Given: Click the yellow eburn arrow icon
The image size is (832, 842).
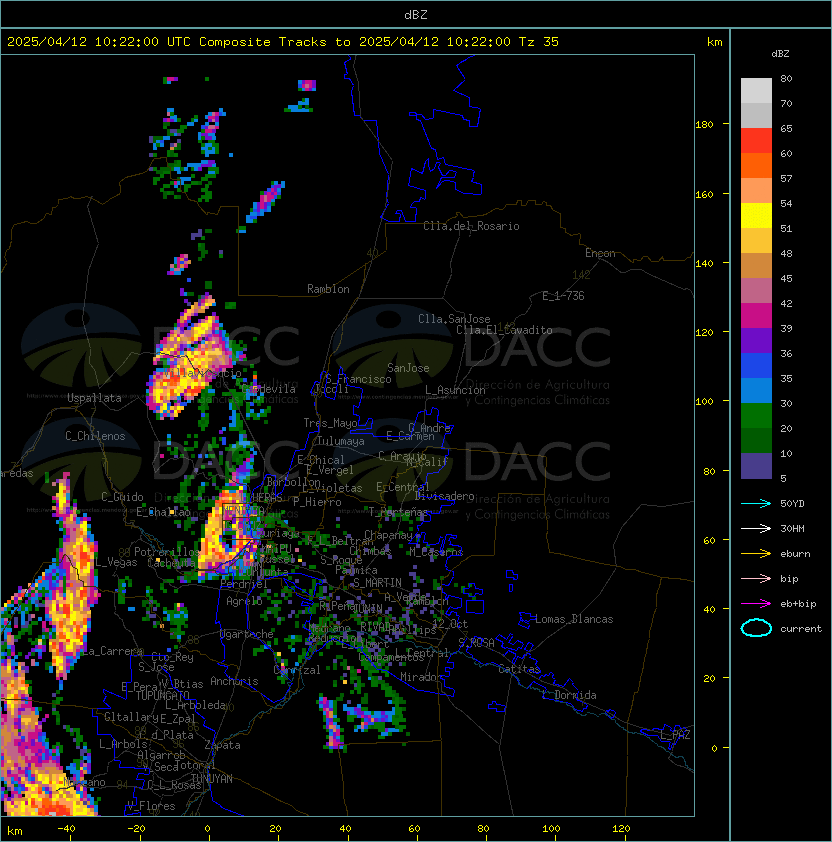Looking at the screenshot, I should point(756,553).
